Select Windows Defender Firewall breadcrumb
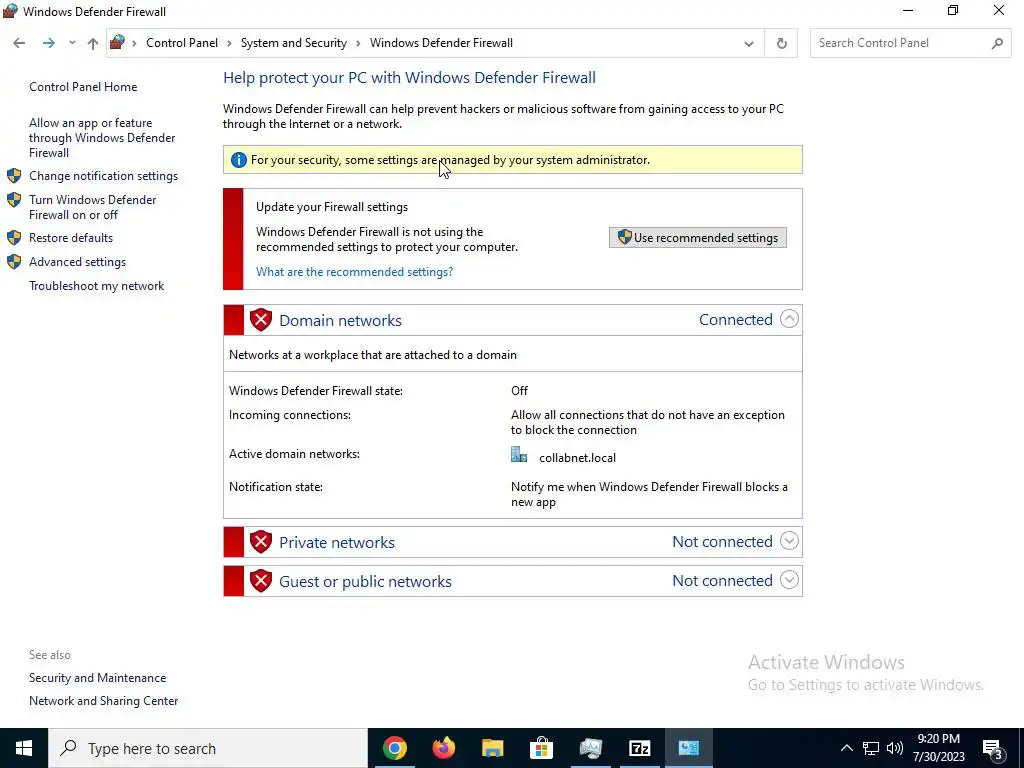 (441, 43)
